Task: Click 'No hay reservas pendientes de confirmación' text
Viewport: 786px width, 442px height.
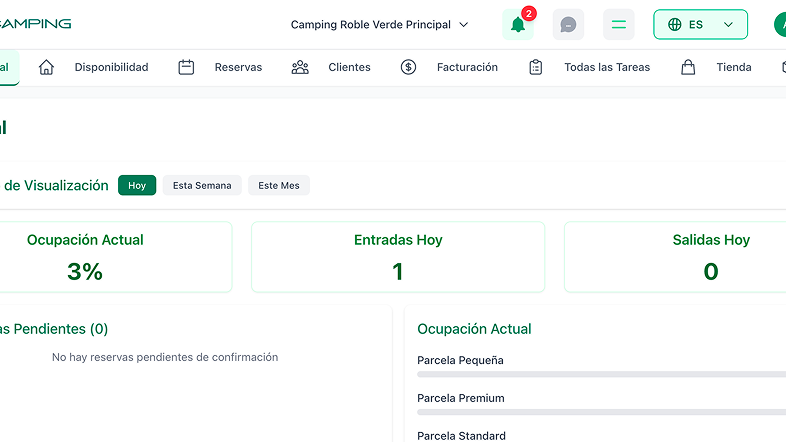Action: (165, 357)
